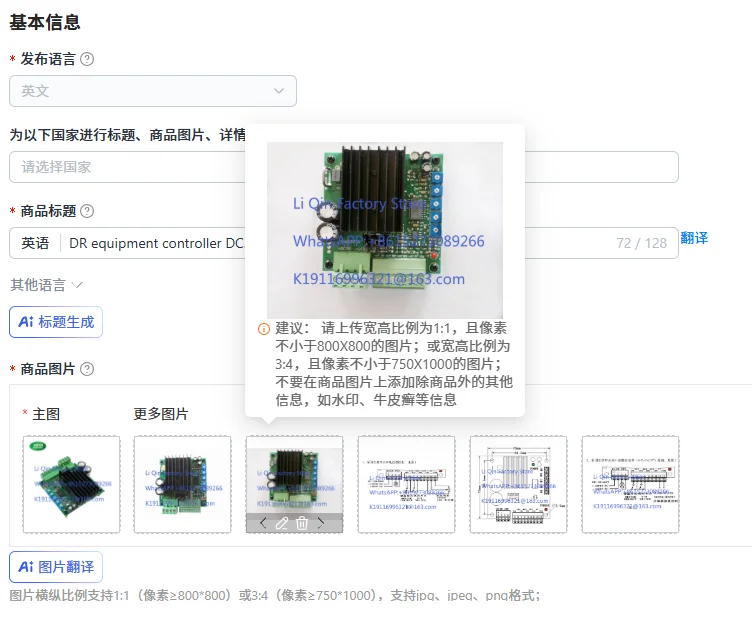The height and width of the screenshot is (627, 752).
Task: Click orange info icon in suggestion tooltip
Action: (x=264, y=329)
